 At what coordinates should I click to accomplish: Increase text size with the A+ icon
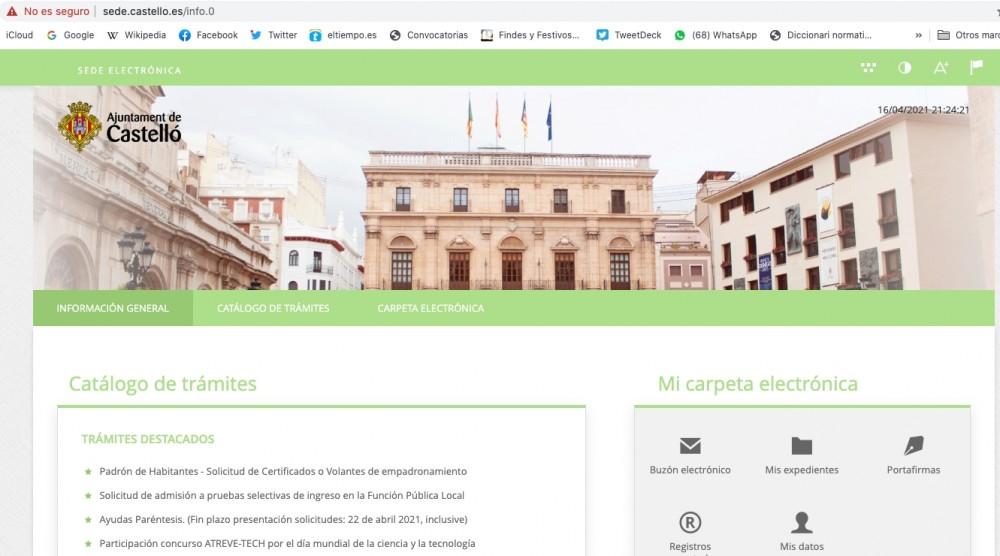coord(940,68)
